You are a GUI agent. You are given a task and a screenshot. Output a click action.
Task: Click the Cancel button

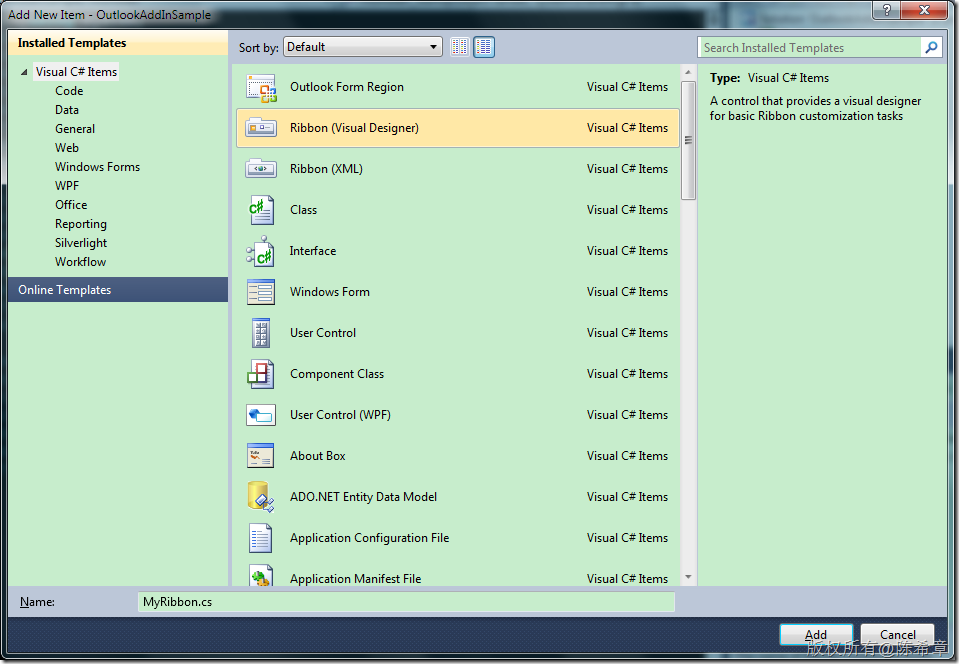click(x=897, y=634)
